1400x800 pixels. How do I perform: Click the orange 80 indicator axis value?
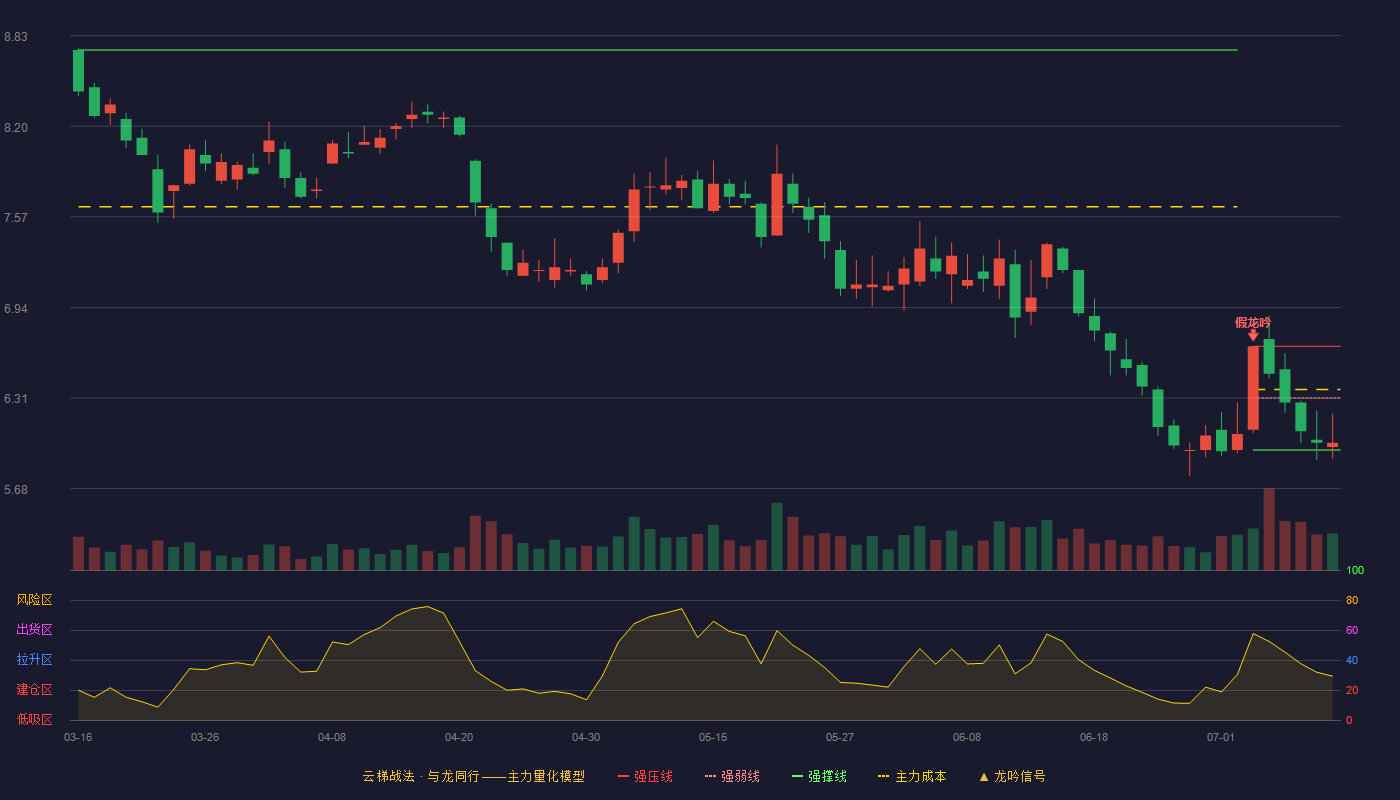1352,601
